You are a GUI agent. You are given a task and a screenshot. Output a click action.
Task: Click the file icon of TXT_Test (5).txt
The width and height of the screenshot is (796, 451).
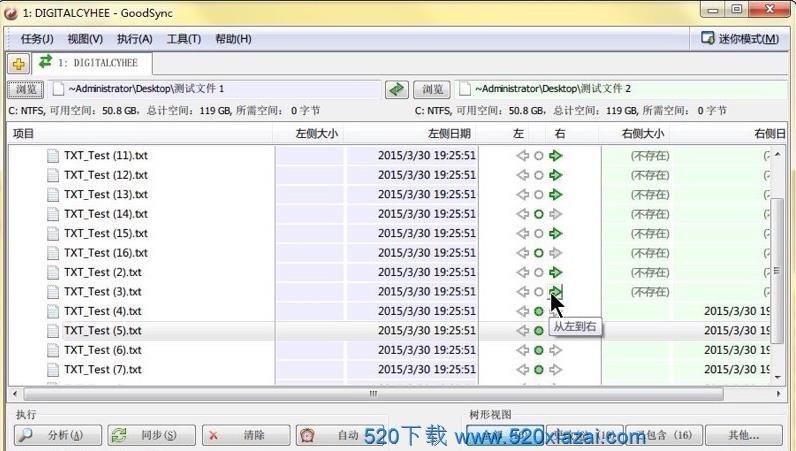coord(53,331)
